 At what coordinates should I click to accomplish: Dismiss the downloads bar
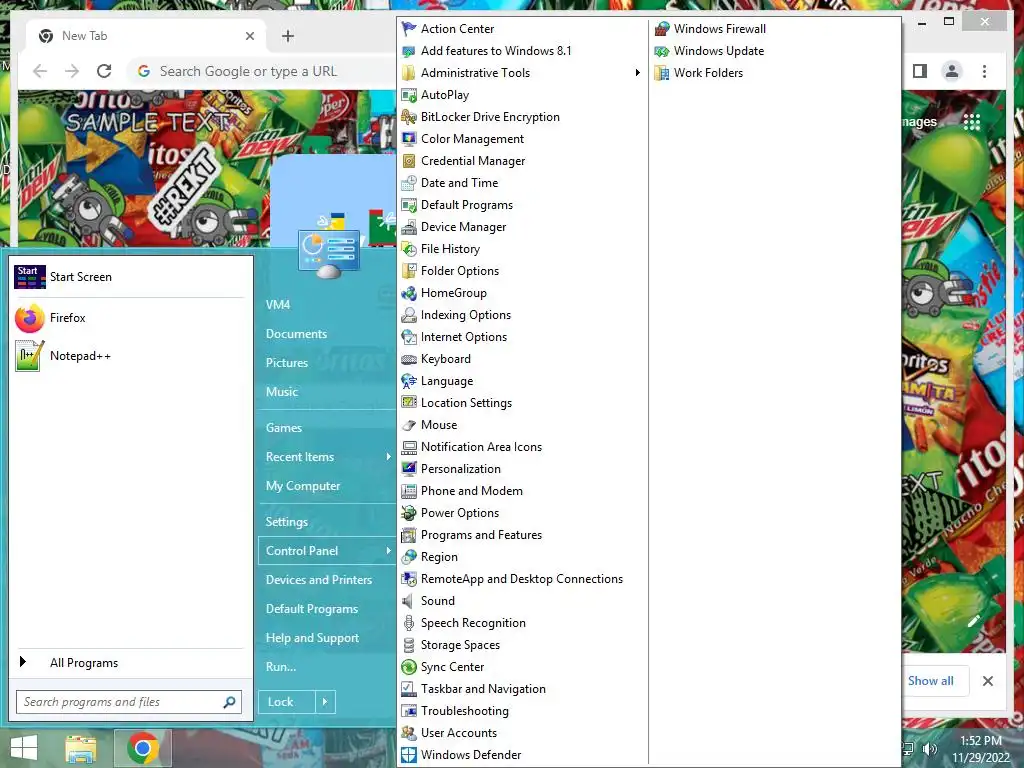pyautogui.click(x=988, y=681)
